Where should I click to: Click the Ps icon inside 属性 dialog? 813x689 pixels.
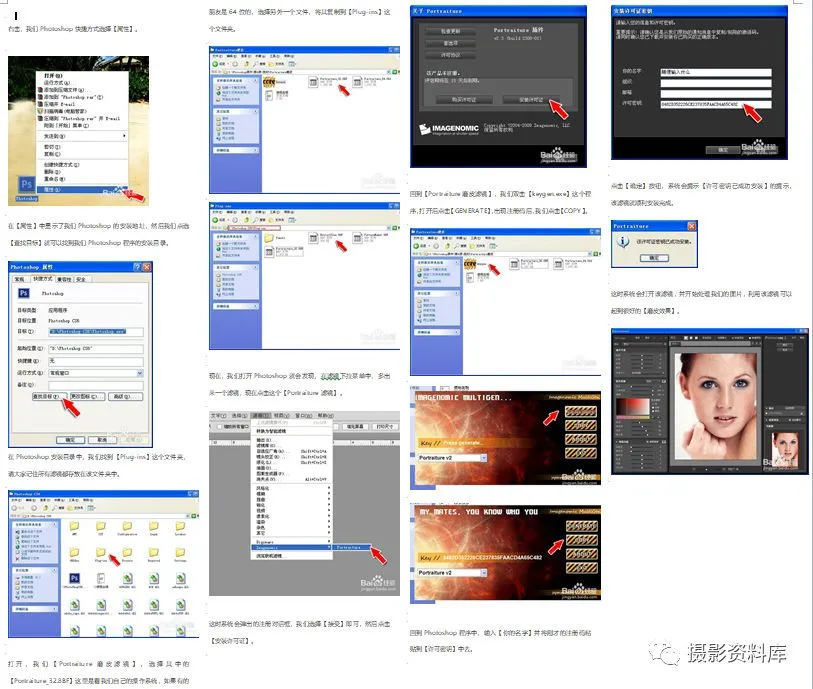(x=24, y=293)
